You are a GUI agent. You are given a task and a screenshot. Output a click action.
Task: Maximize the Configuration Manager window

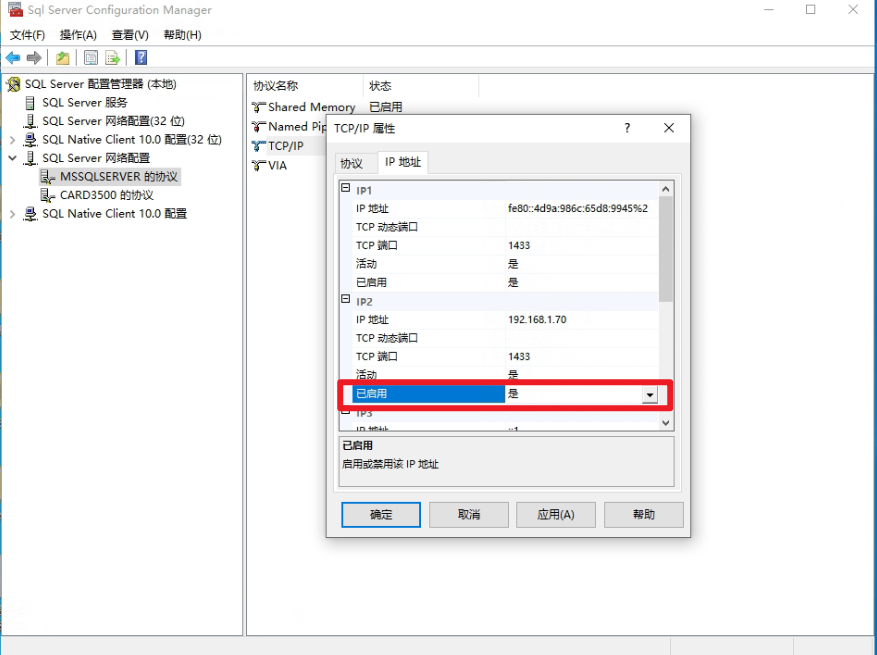click(x=810, y=10)
